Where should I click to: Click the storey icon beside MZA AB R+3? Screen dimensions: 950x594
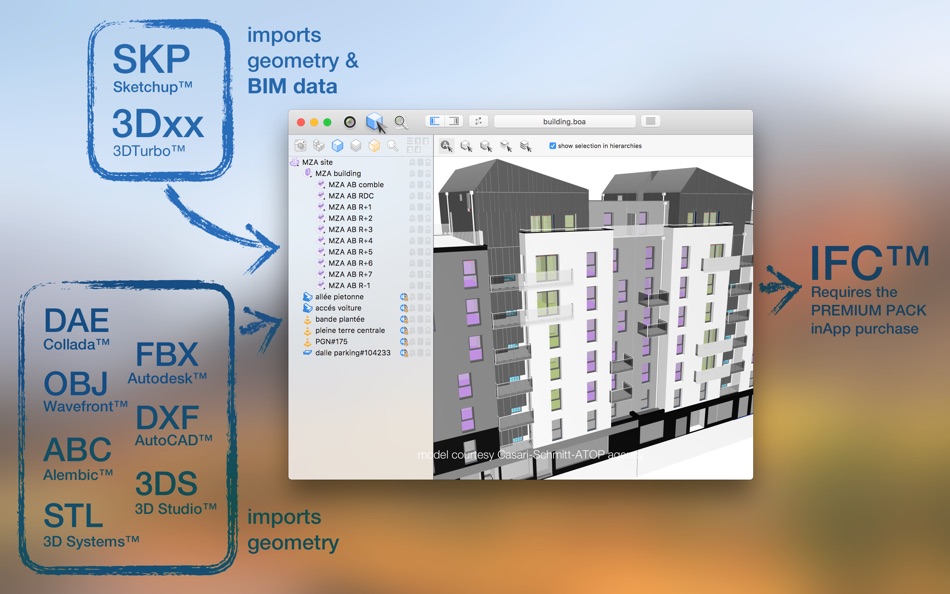point(321,230)
